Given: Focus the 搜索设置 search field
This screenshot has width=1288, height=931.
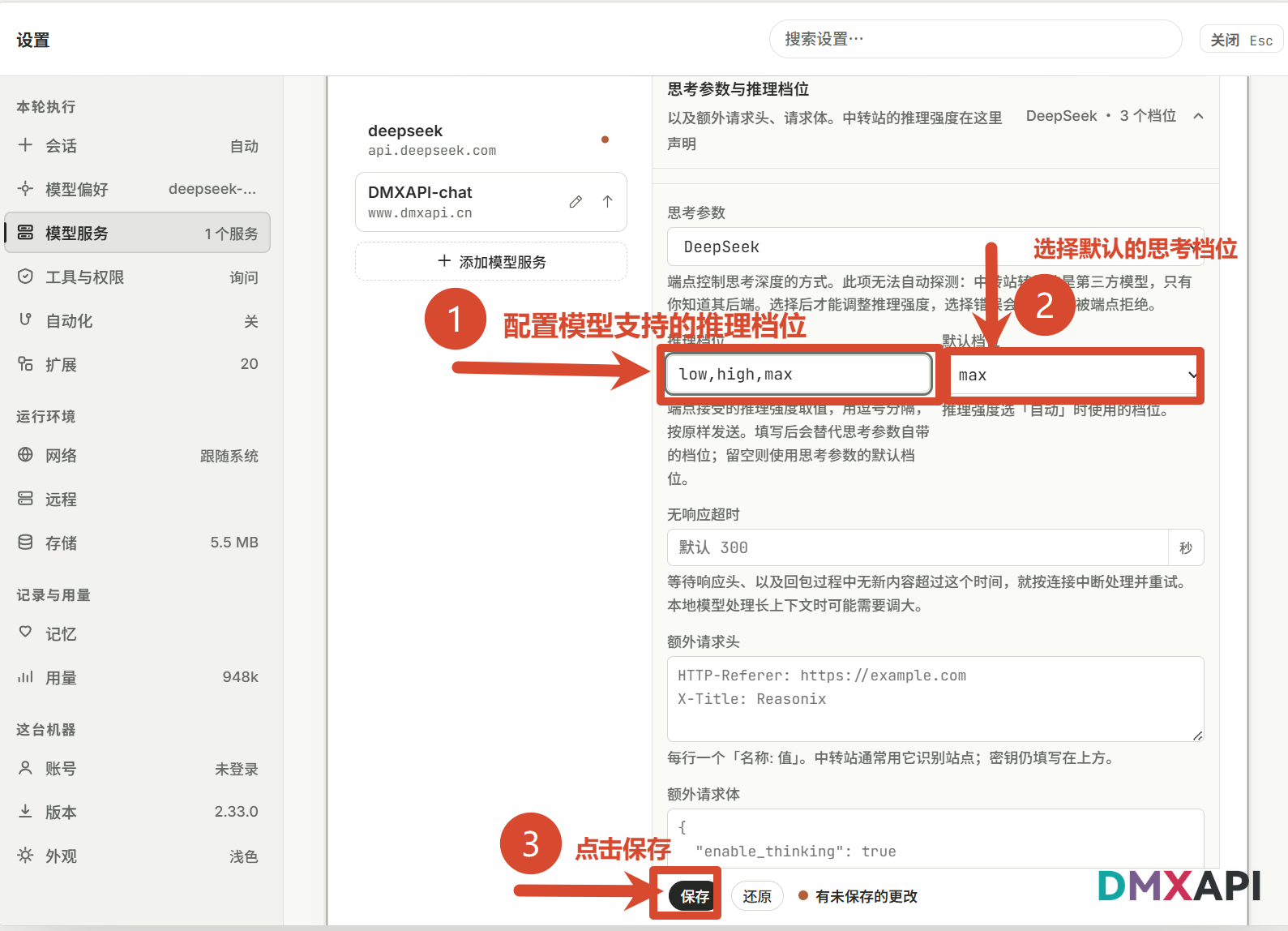Looking at the screenshot, I should click(x=975, y=39).
